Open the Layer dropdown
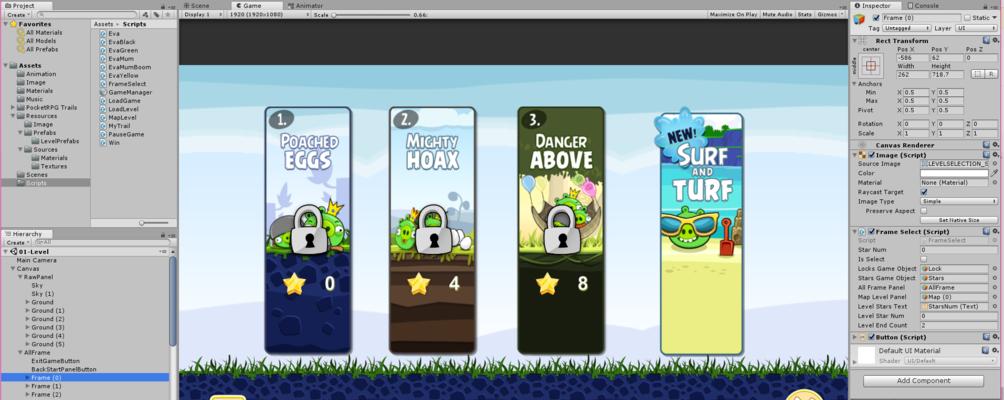Screen dimensions: 1004x400 point(976,28)
